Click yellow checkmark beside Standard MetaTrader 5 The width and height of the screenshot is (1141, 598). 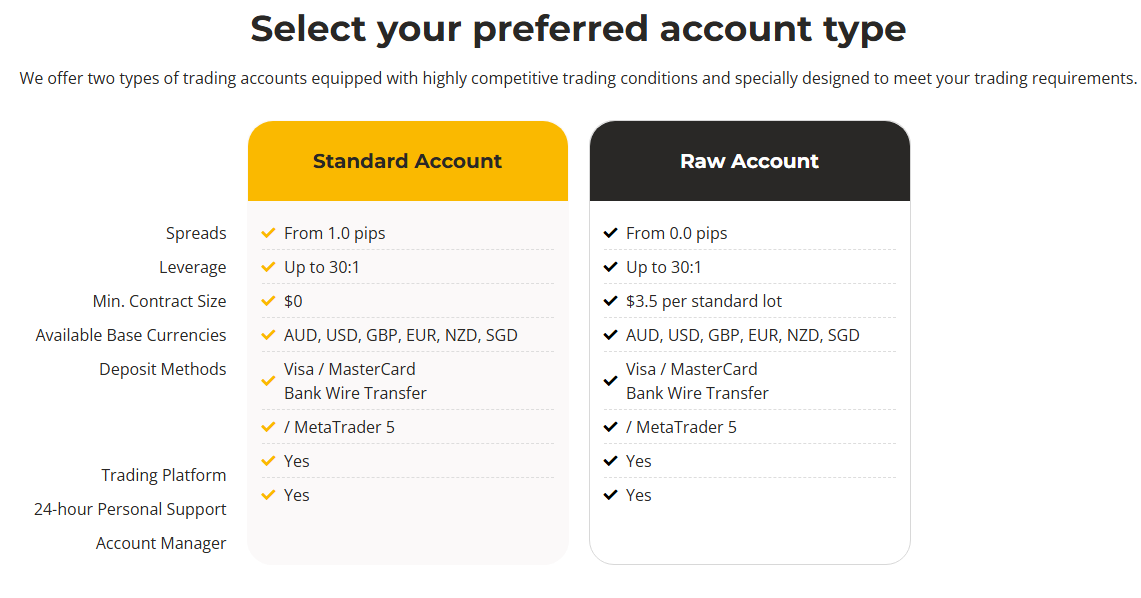tap(269, 427)
